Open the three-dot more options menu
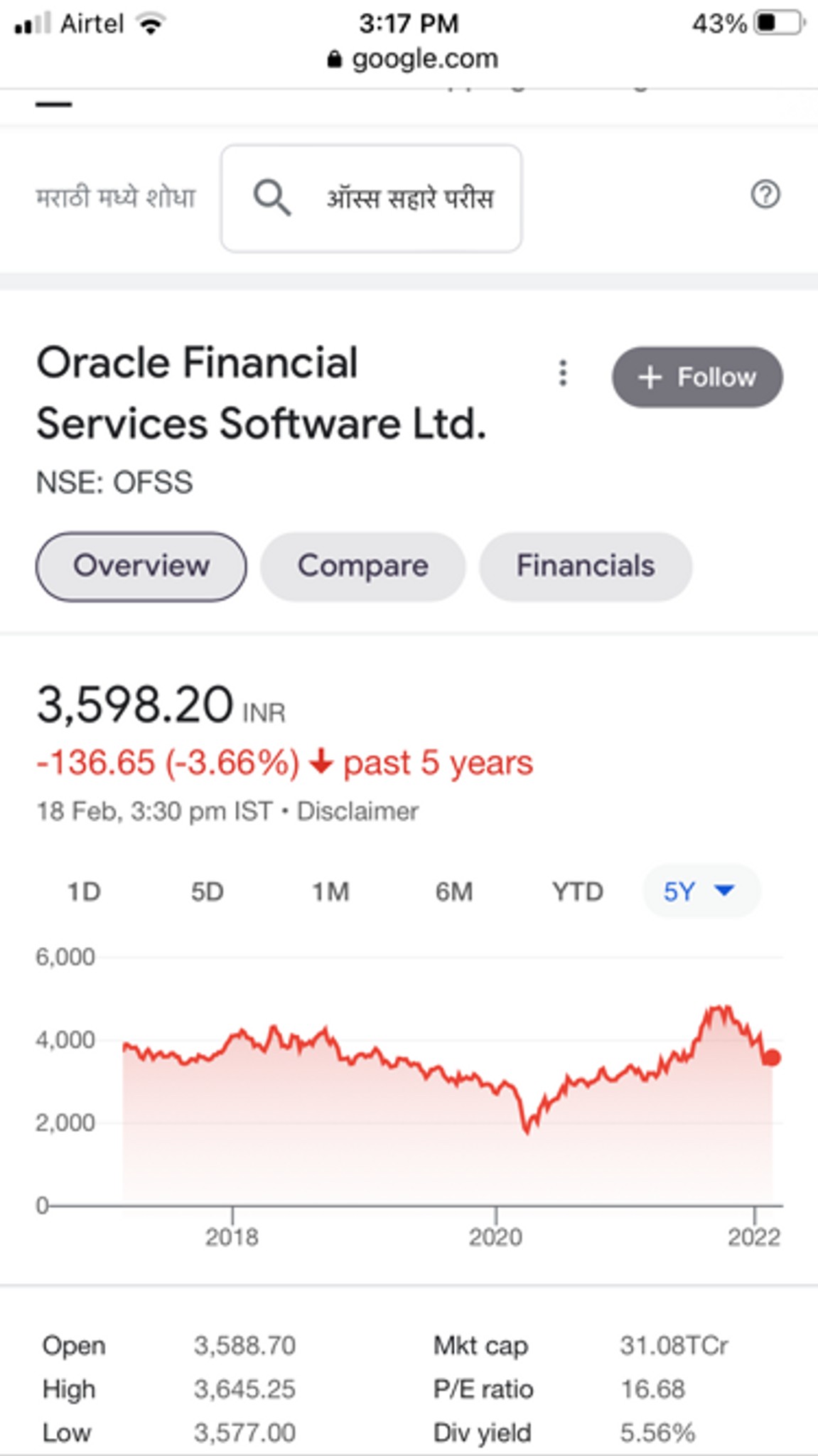Screen dimensions: 818x1456 (x=563, y=373)
